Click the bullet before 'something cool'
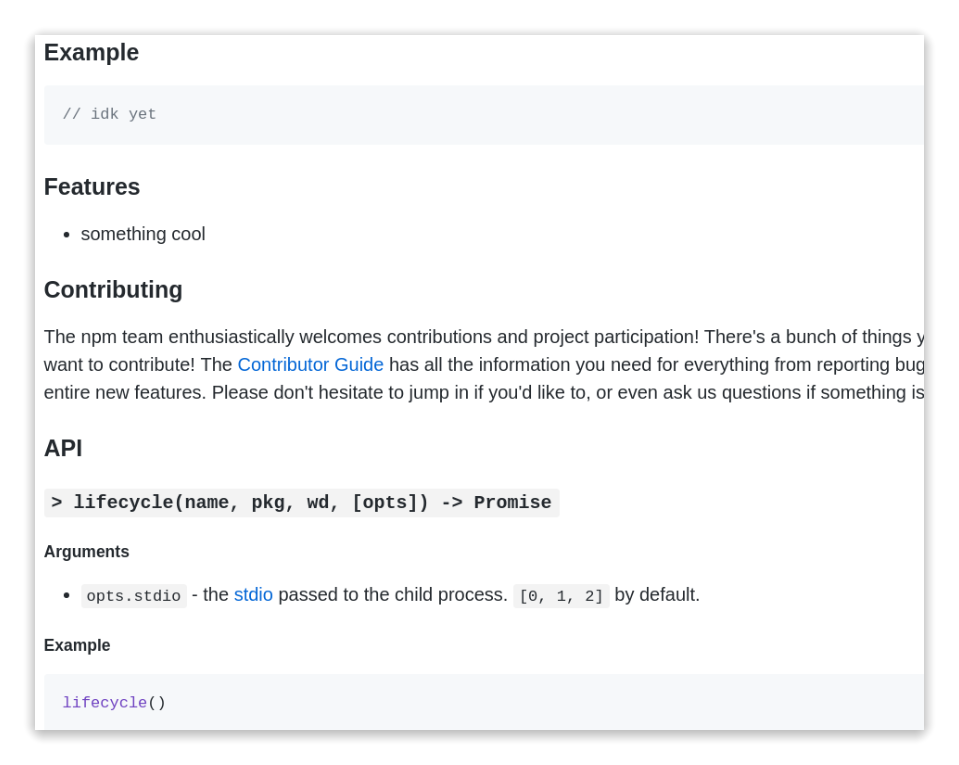The width and height of the screenshot is (959, 765). click(x=66, y=235)
